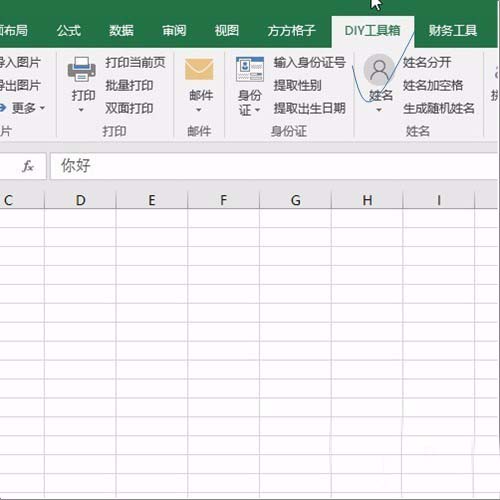
Task: Switch to the 审阅 tab
Action: pos(174,31)
